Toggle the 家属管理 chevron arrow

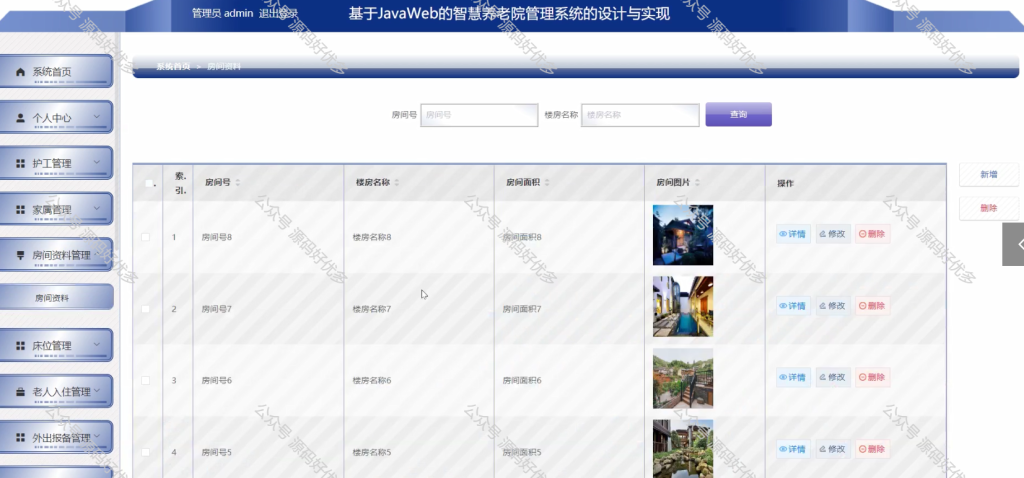click(97, 208)
